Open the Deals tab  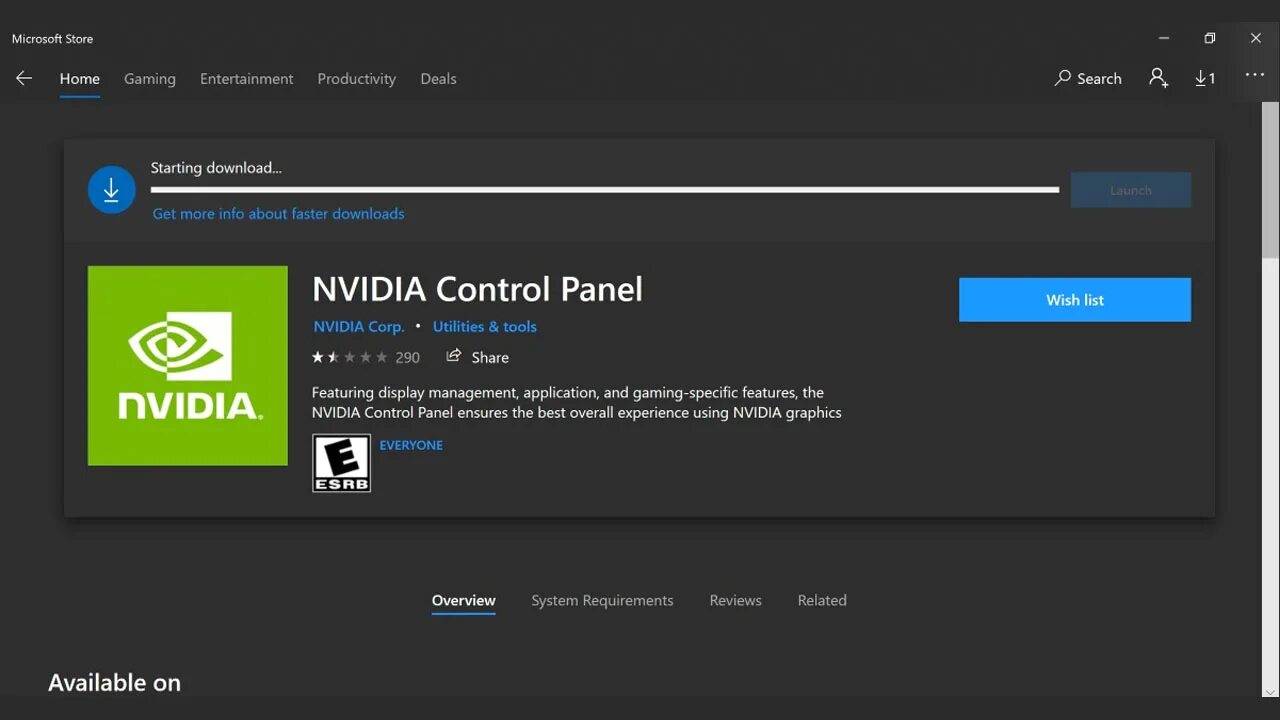(x=438, y=79)
